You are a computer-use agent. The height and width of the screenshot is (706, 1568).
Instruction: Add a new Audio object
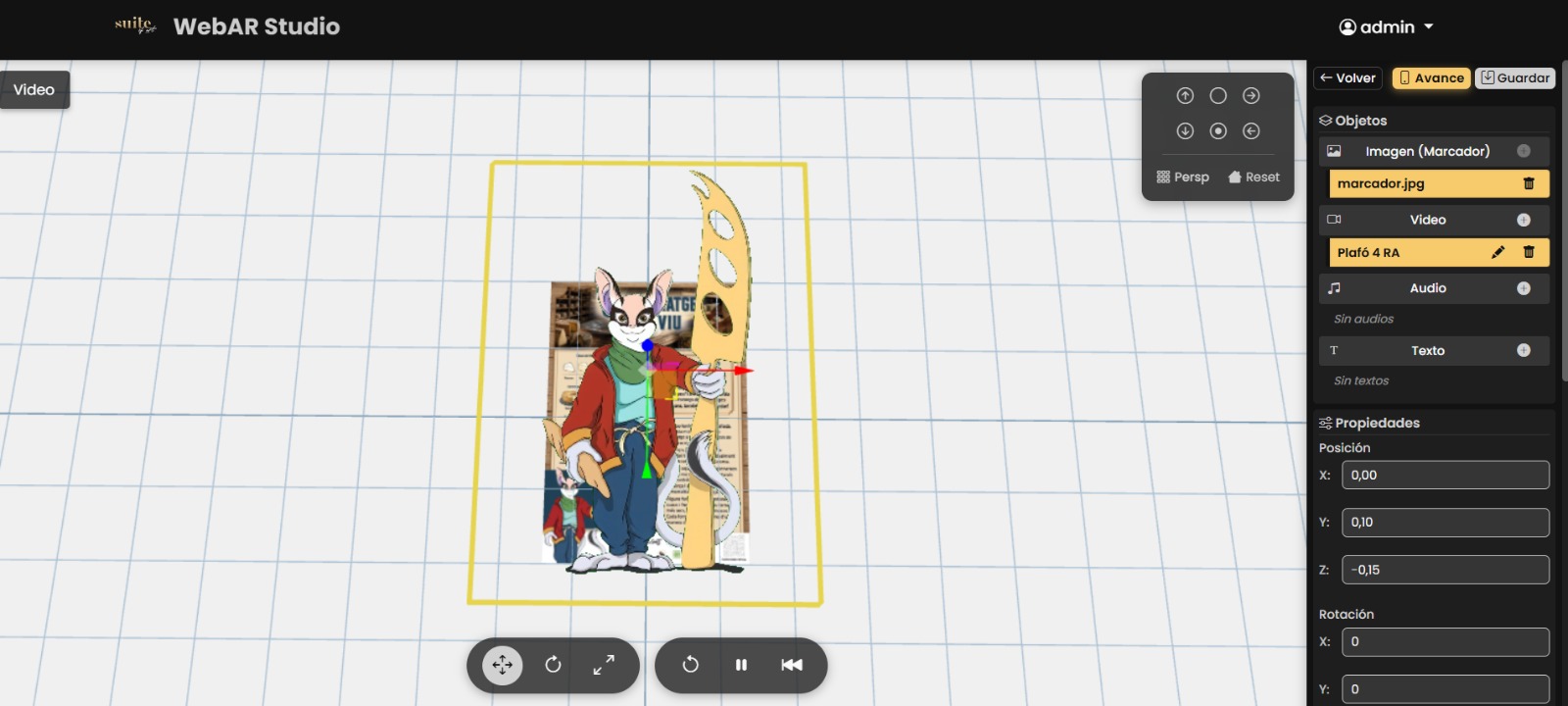click(x=1524, y=288)
